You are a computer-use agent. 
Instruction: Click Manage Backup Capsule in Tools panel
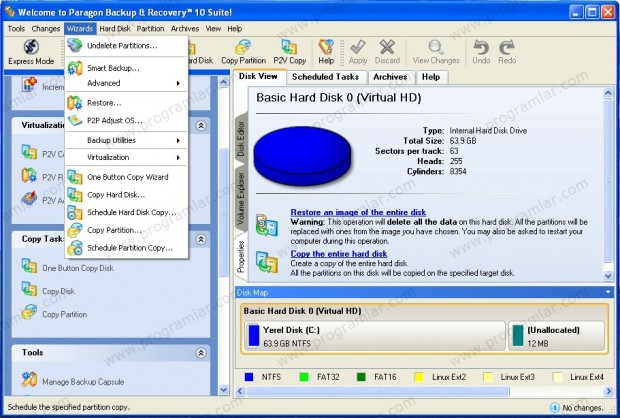[x=83, y=382]
